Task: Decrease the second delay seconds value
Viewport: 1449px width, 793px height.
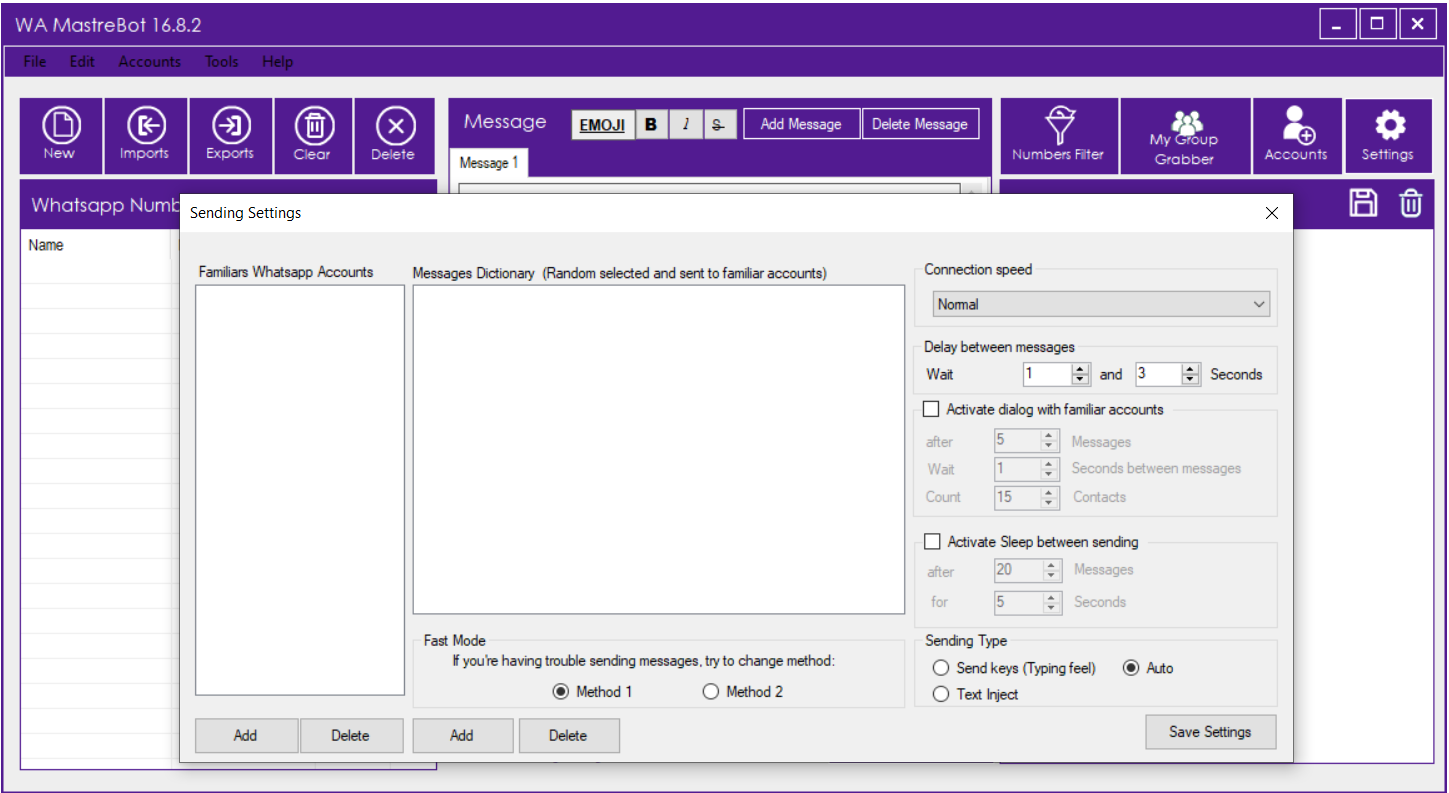Action: pos(1190,380)
